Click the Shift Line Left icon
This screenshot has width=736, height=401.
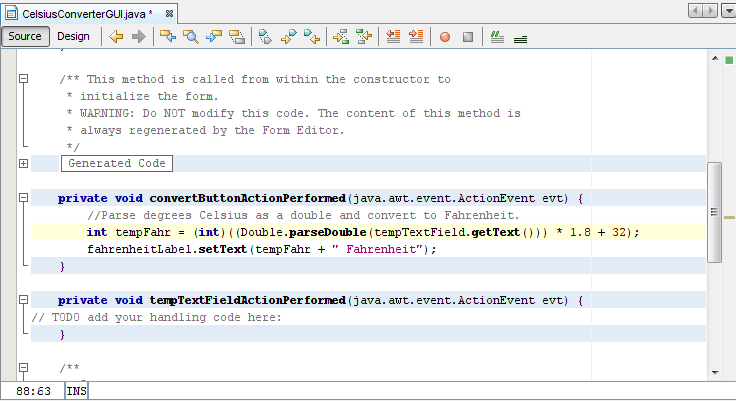[393, 37]
